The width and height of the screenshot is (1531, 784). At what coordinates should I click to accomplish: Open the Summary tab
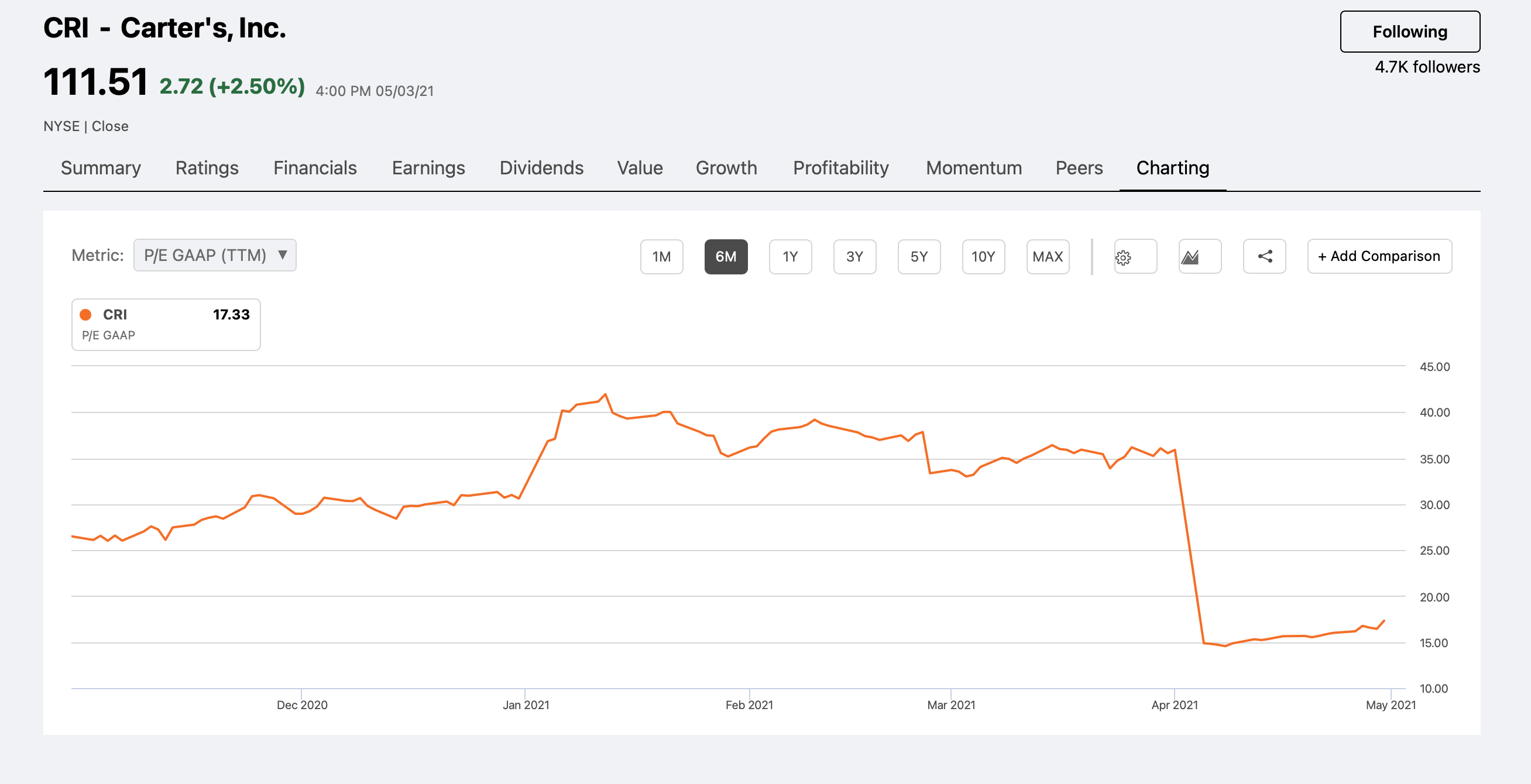pos(101,168)
